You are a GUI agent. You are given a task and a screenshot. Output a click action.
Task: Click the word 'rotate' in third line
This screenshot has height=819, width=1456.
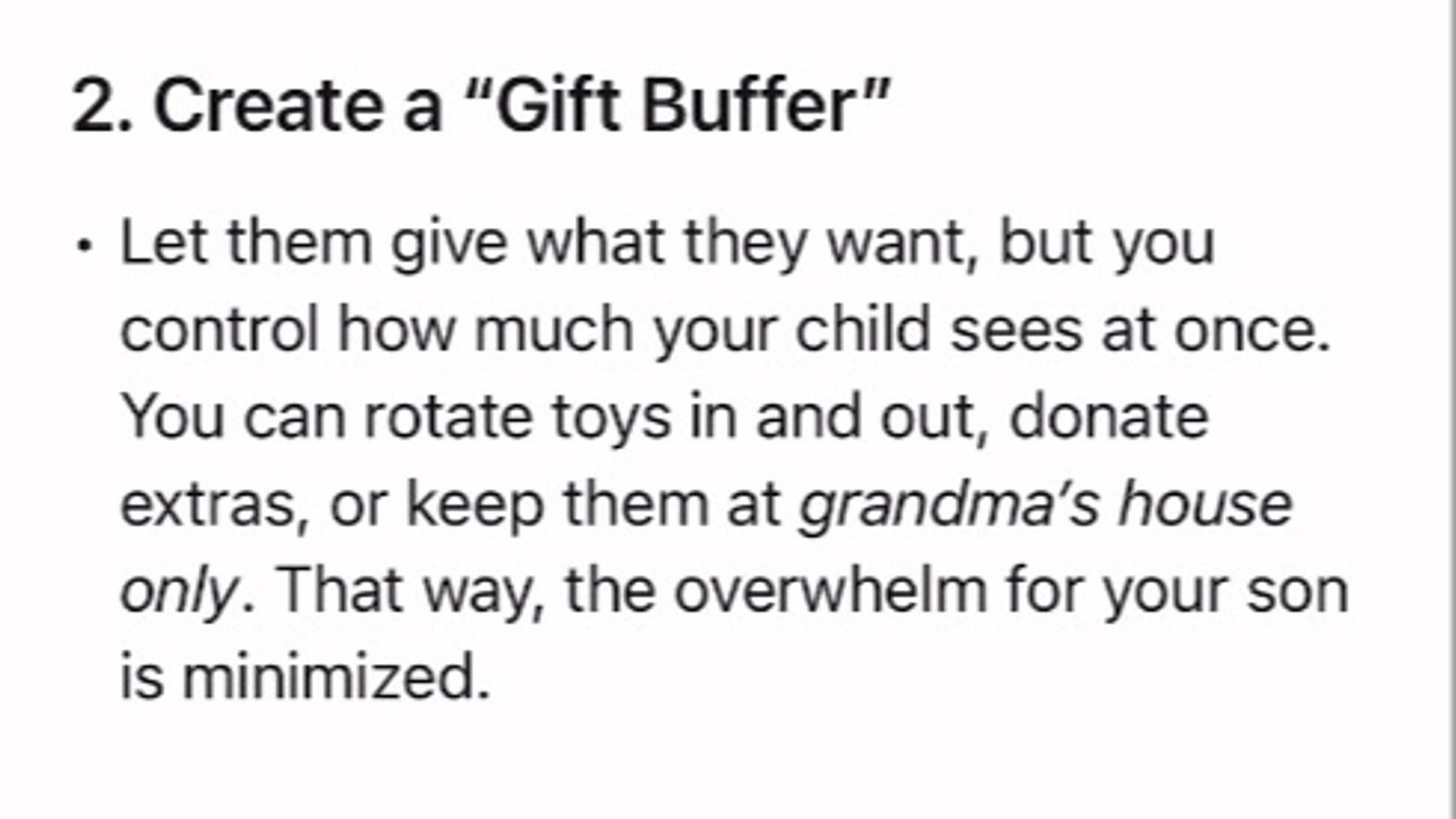point(448,417)
